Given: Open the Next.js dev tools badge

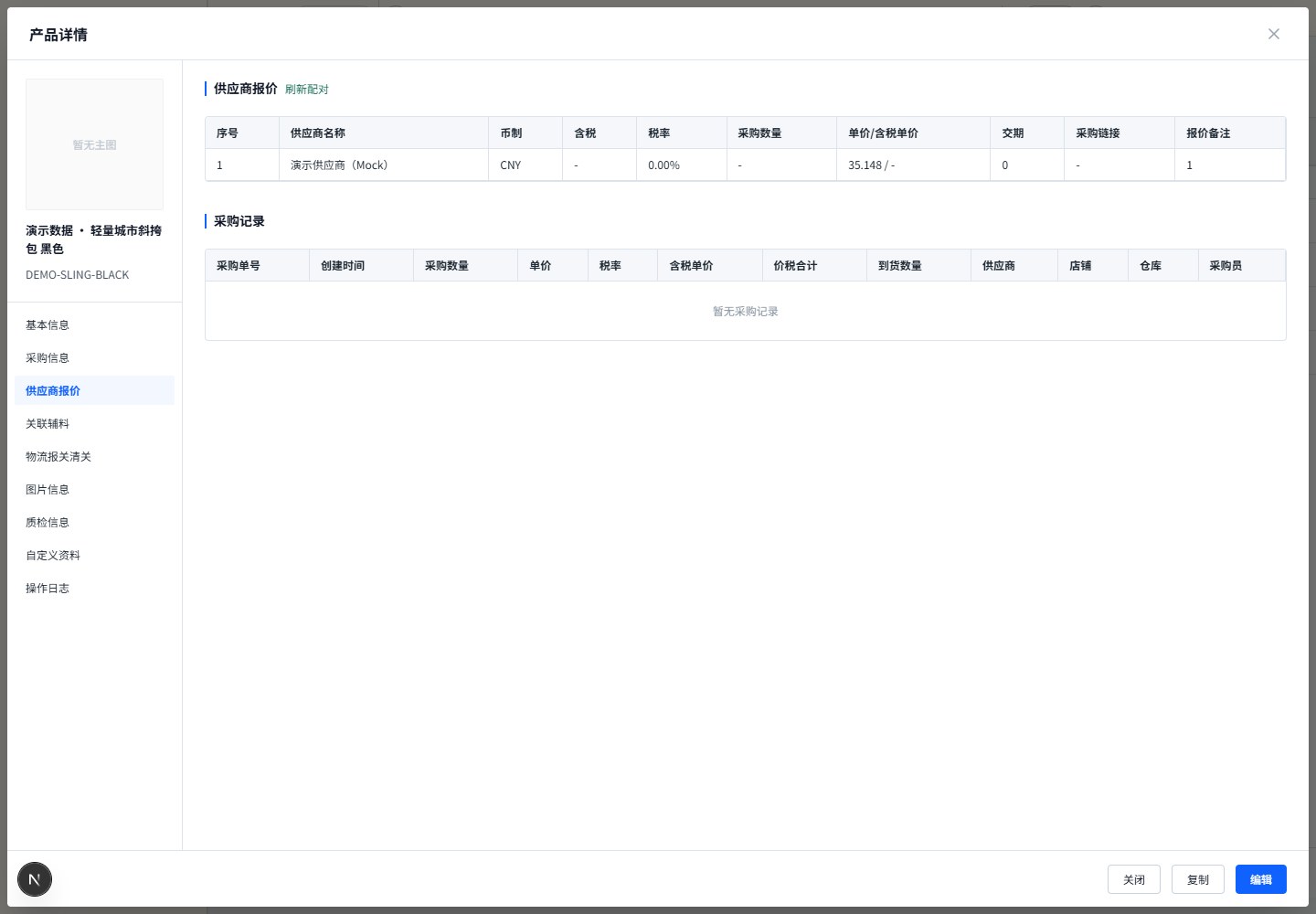Looking at the screenshot, I should point(35,879).
